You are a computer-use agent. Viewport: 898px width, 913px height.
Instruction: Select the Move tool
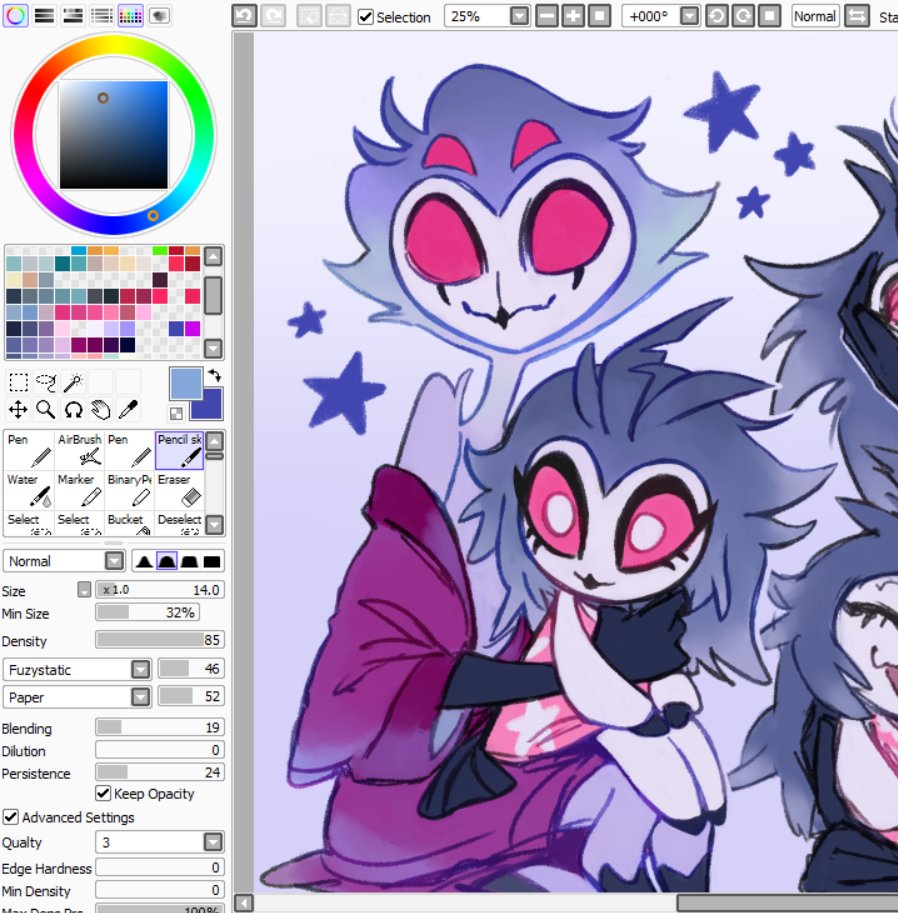click(18, 409)
